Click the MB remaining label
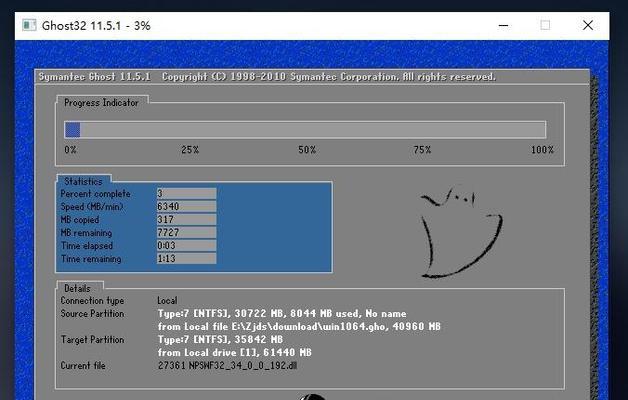This screenshot has width=628, height=400. point(86,233)
